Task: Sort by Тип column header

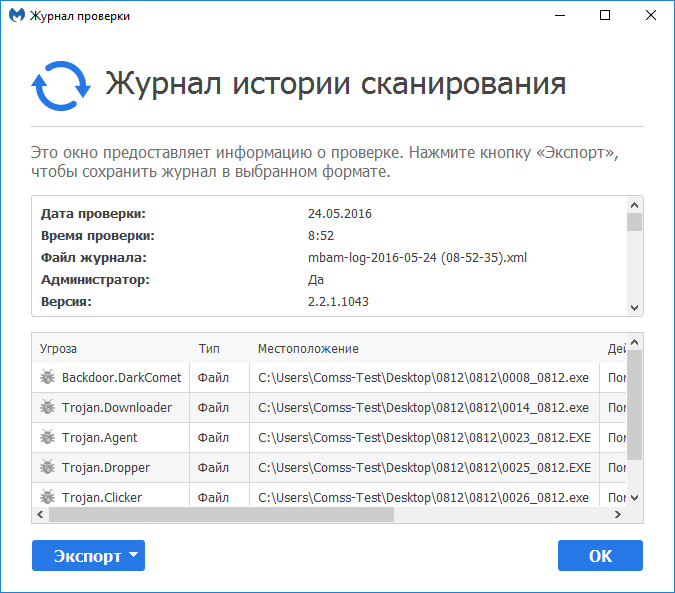Action: (x=209, y=349)
